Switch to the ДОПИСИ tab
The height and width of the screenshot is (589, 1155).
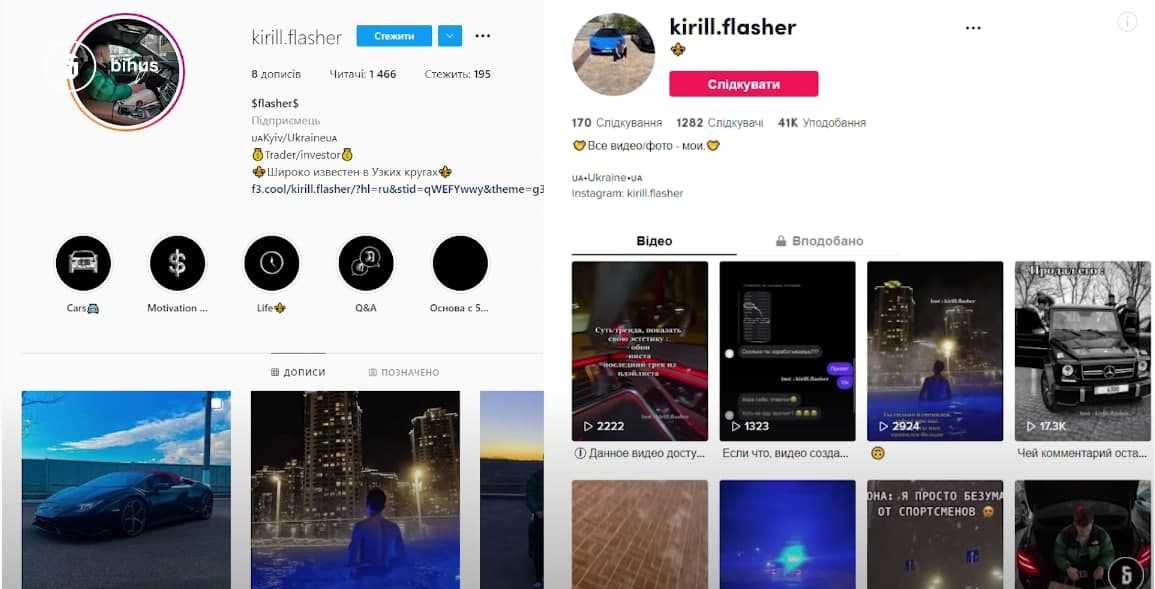298,373
